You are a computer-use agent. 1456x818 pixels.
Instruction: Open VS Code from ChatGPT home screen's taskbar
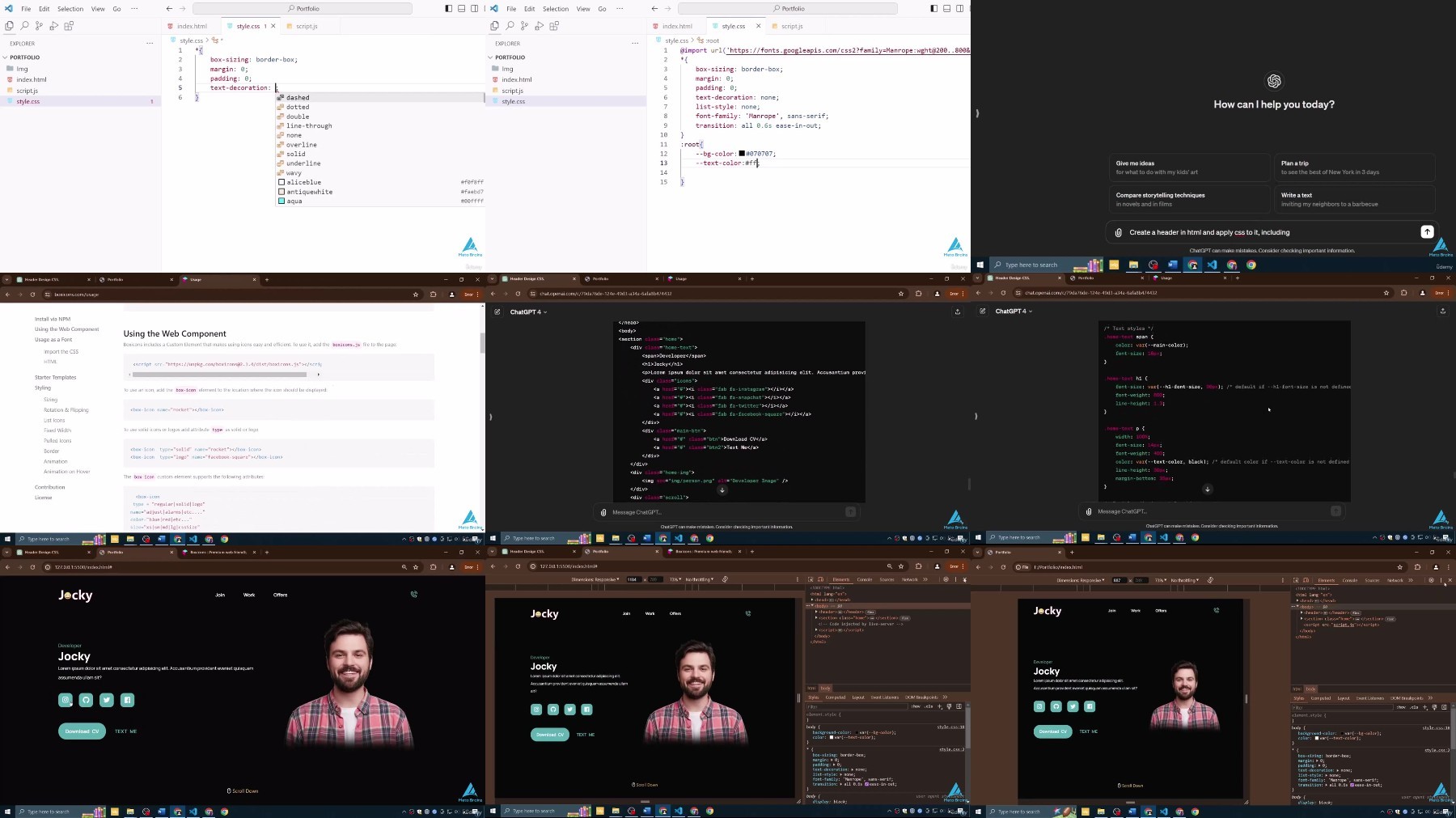(1212, 265)
